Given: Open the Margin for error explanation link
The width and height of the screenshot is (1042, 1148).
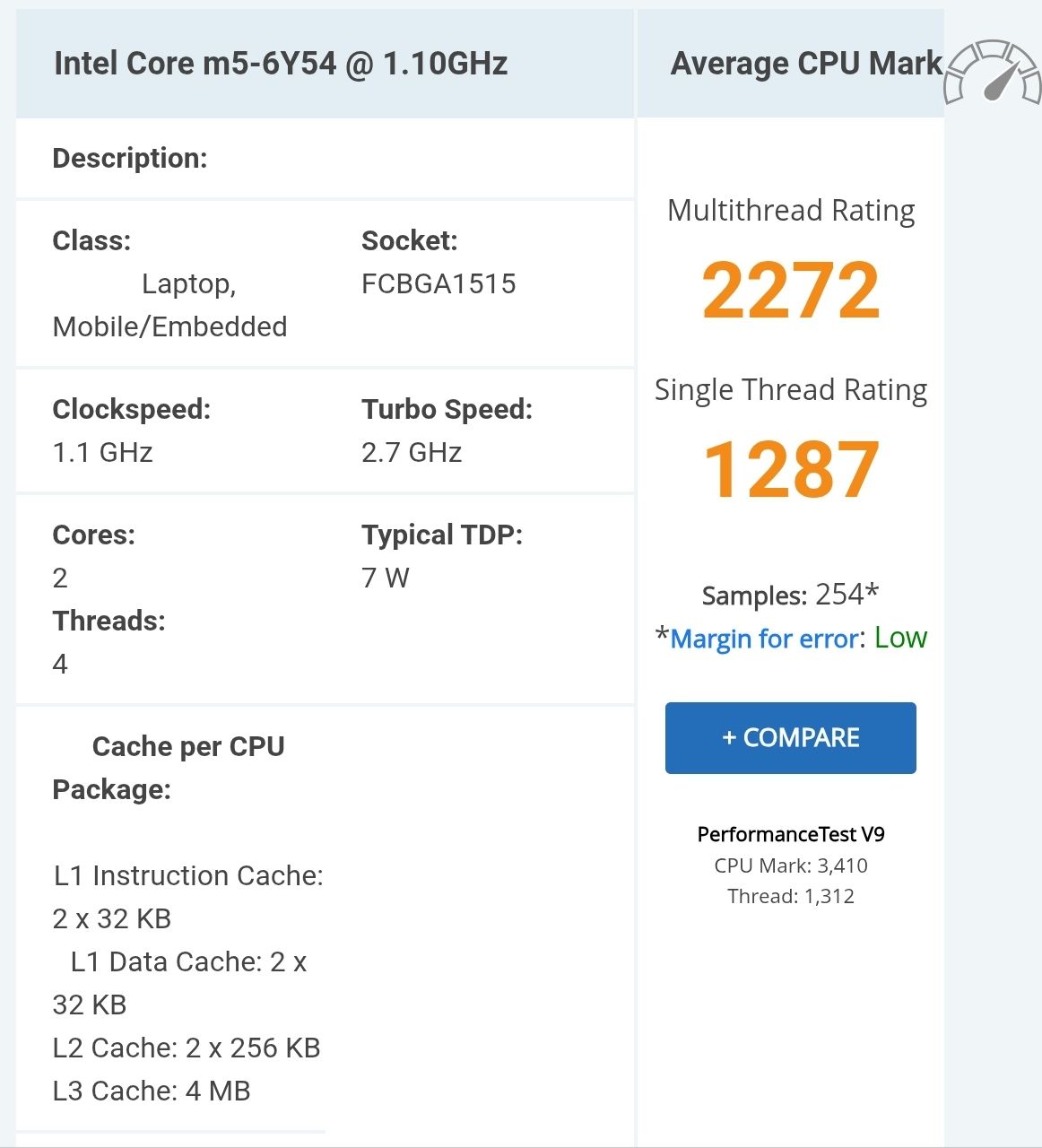Looking at the screenshot, I should pyautogui.click(x=761, y=638).
